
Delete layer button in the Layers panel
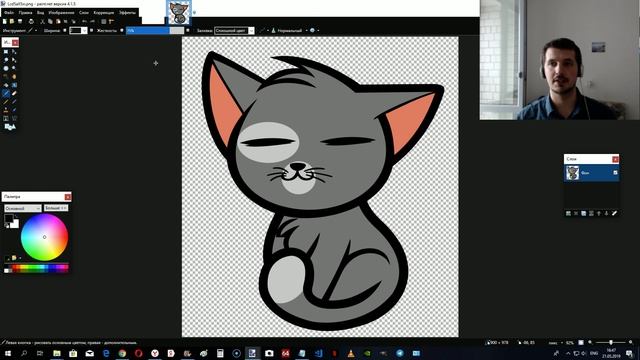pyautogui.click(x=576, y=213)
